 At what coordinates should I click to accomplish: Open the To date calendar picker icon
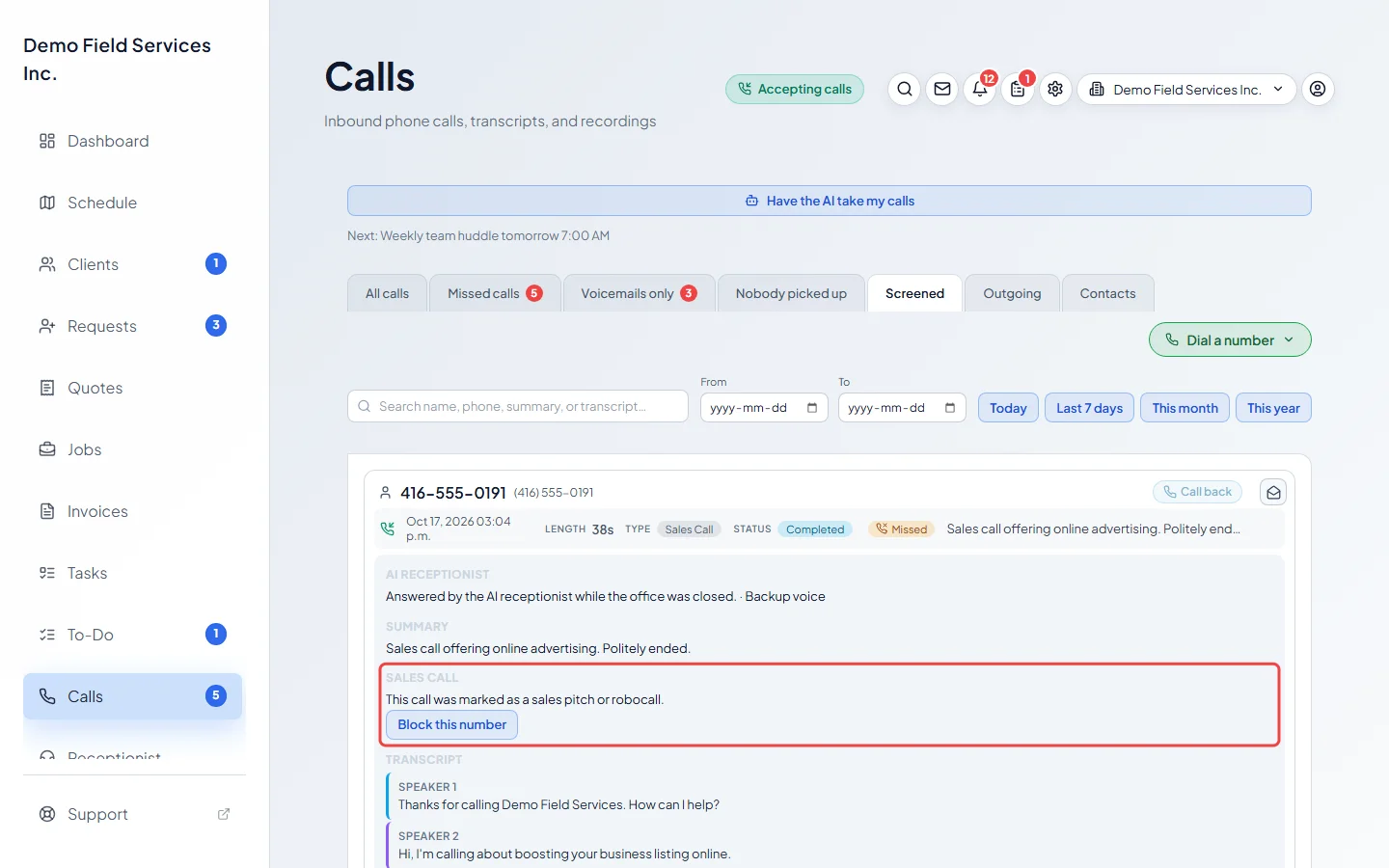[950, 408]
